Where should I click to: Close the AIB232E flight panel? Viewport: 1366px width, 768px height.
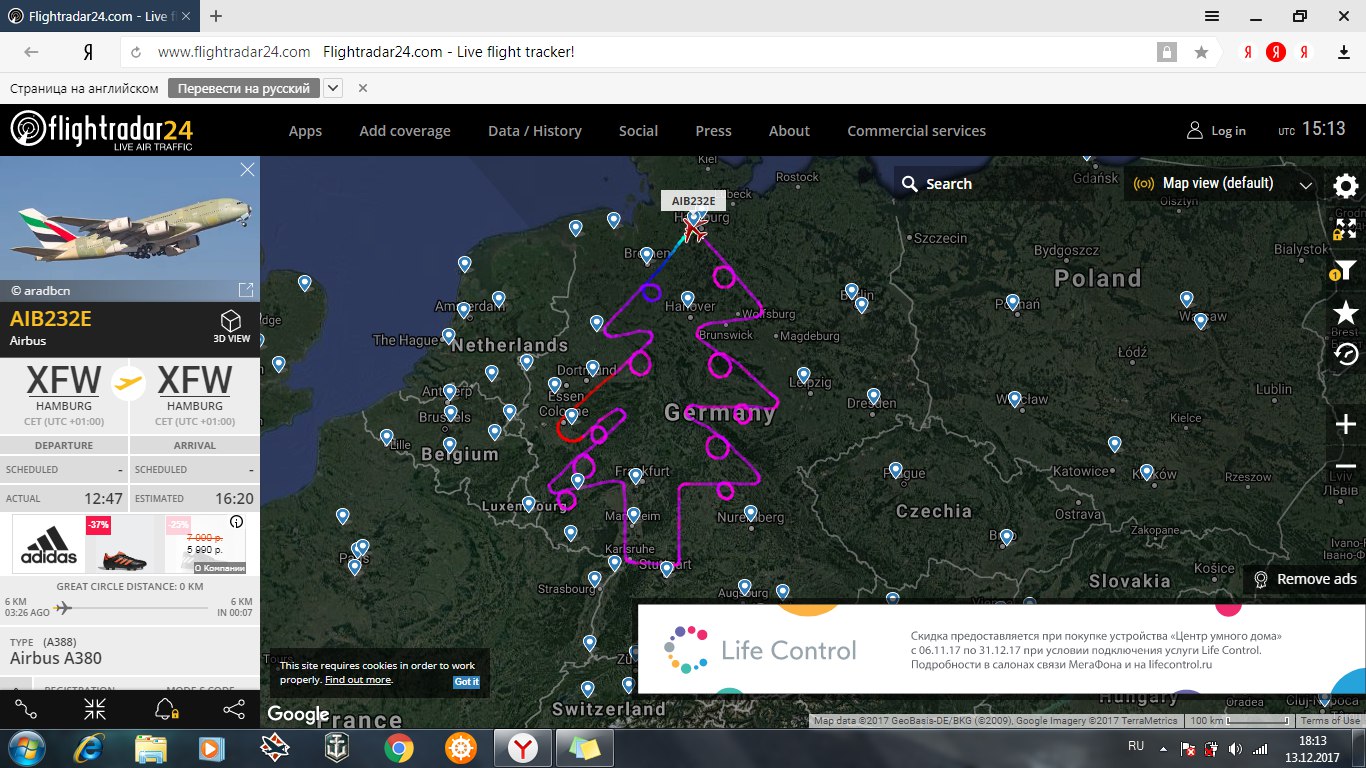[247, 170]
